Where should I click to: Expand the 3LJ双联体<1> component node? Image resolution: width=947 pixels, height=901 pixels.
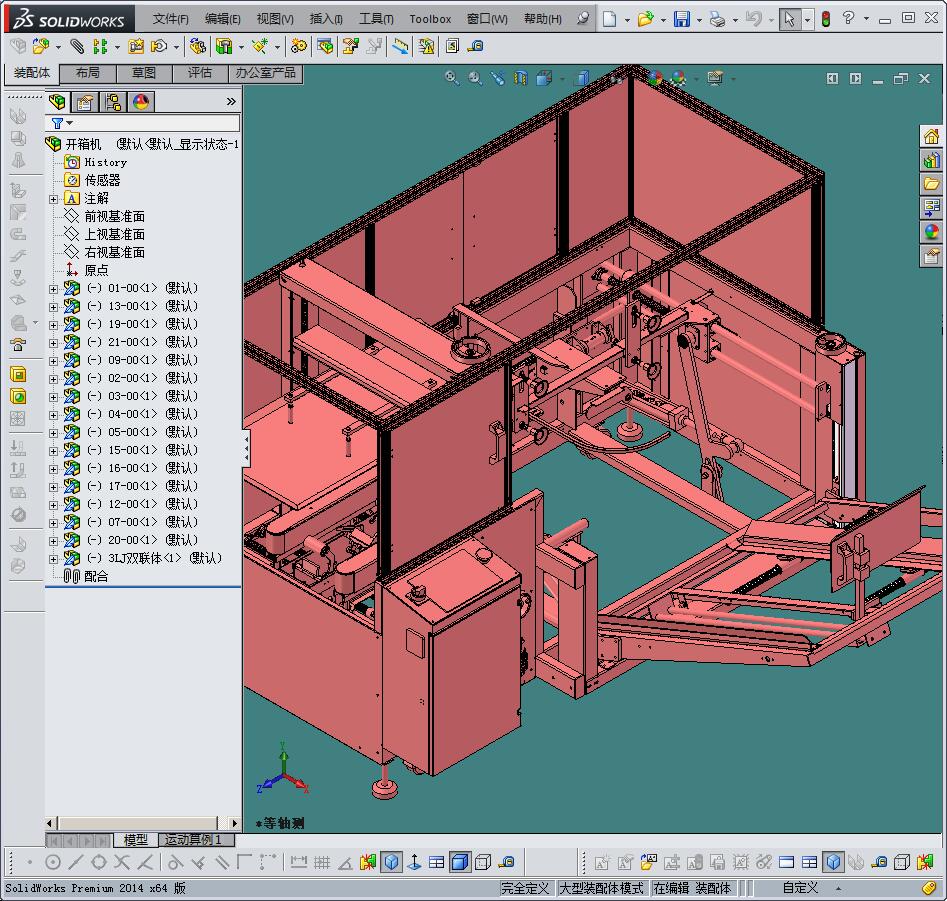tap(54, 558)
